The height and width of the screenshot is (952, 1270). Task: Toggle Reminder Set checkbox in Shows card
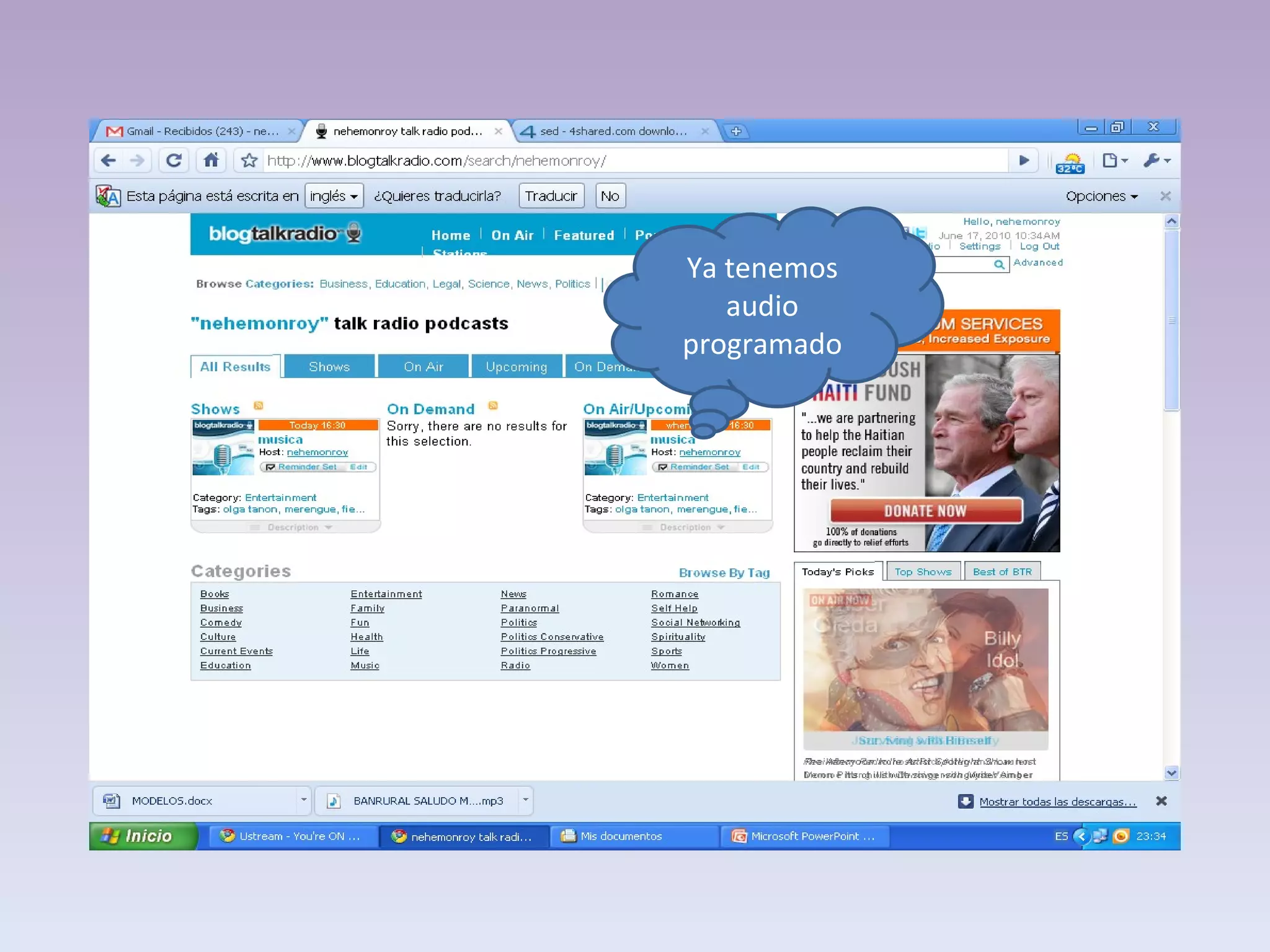[x=270, y=467]
